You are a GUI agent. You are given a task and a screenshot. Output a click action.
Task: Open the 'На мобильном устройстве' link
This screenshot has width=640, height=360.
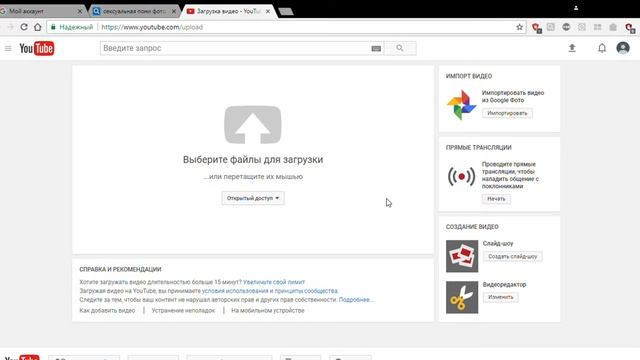pyautogui.click(x=268, y=311)
